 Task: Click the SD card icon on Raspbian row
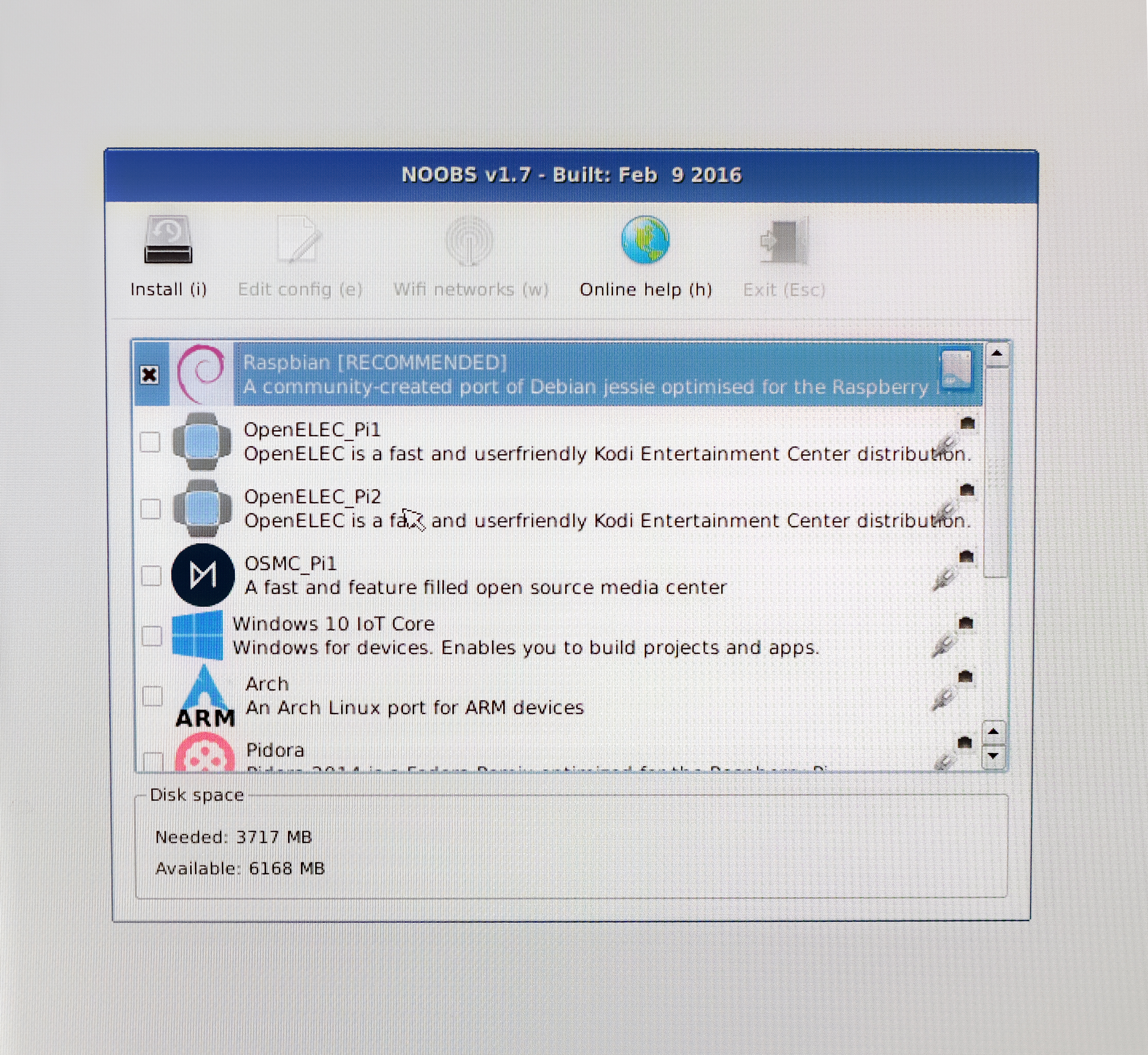pyautogui.click(x=955, y=370)
